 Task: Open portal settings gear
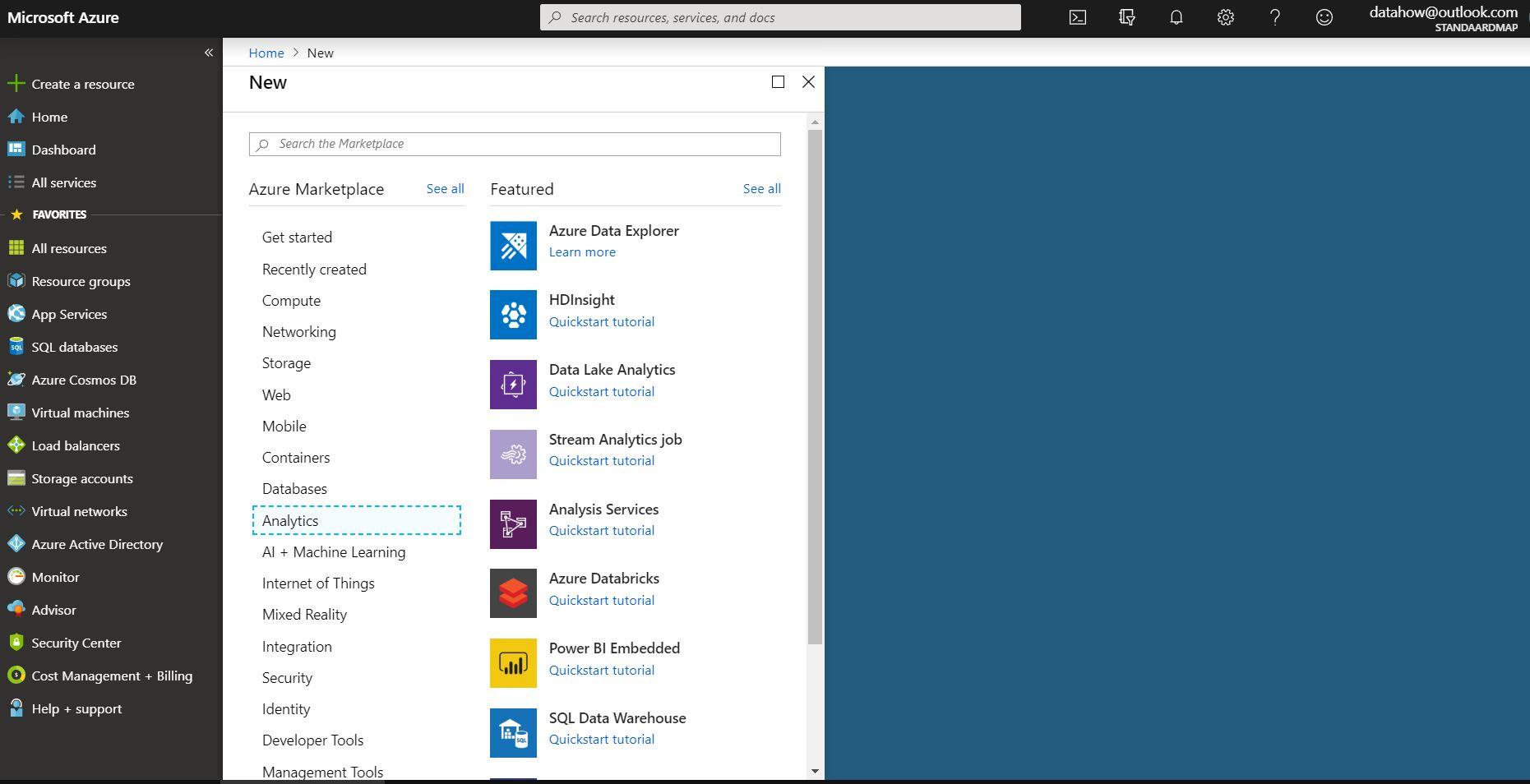(1225, 17)
